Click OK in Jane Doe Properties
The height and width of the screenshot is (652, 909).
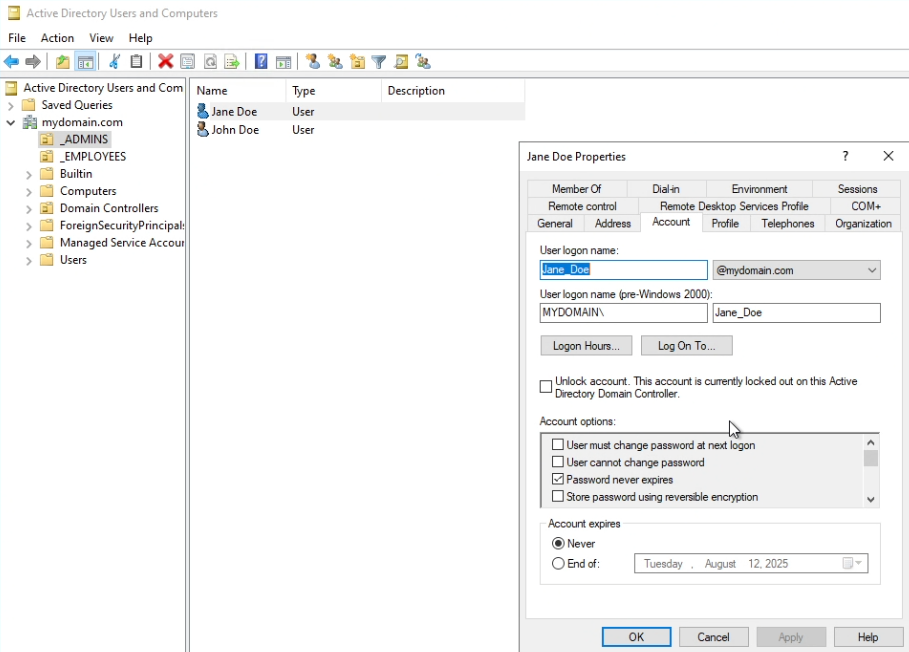pos(637,637)
